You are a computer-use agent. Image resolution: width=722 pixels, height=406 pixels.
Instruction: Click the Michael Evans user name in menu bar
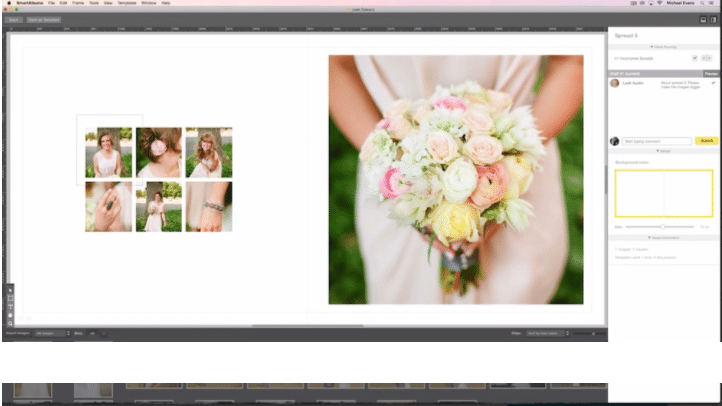tap(680, 3)
